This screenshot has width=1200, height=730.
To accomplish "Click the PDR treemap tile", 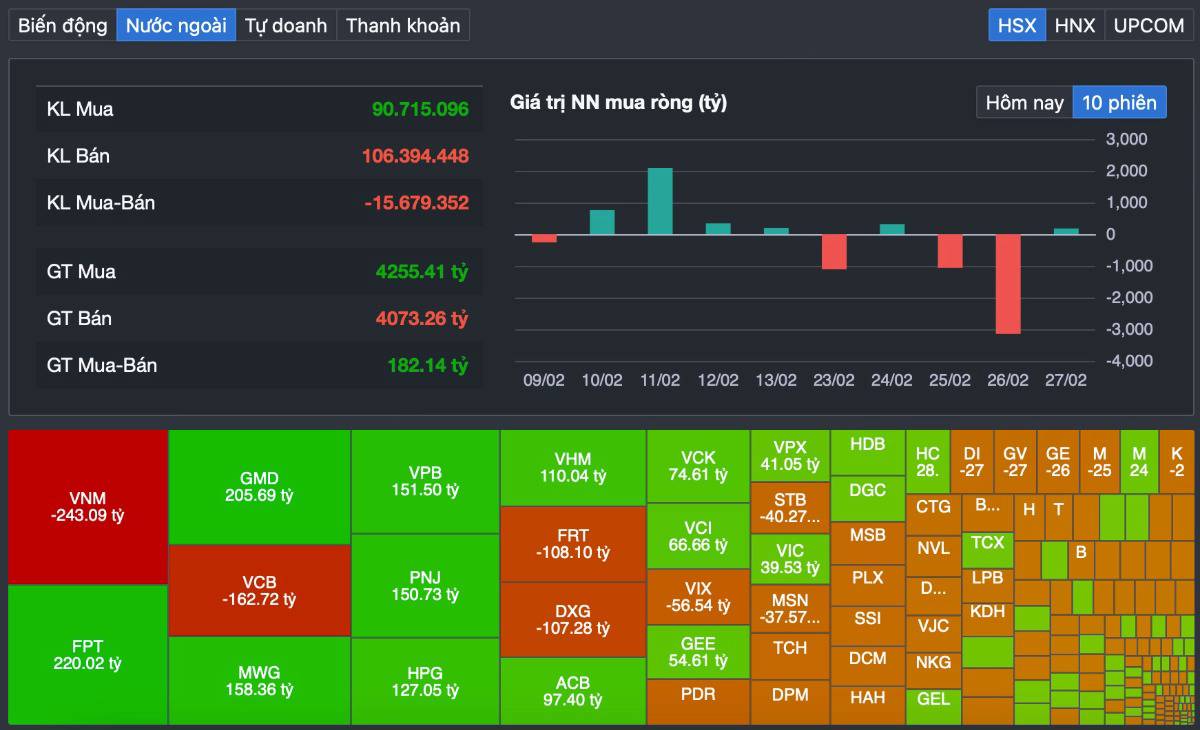I will tap(698, 702).
